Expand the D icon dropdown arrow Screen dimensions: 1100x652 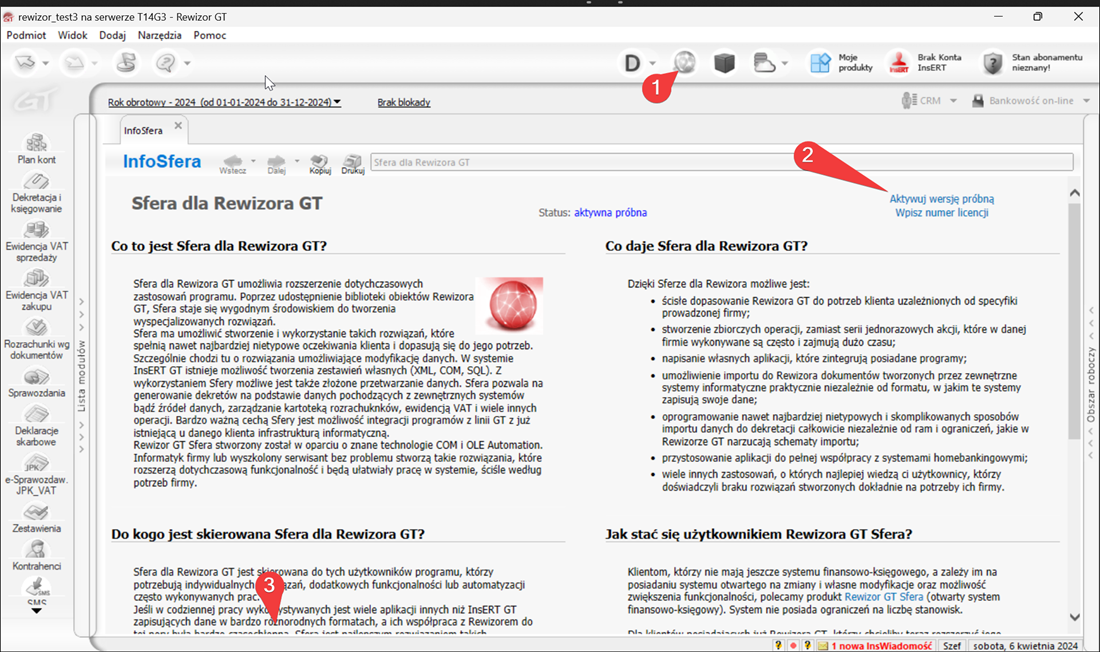tap(652, 63)
